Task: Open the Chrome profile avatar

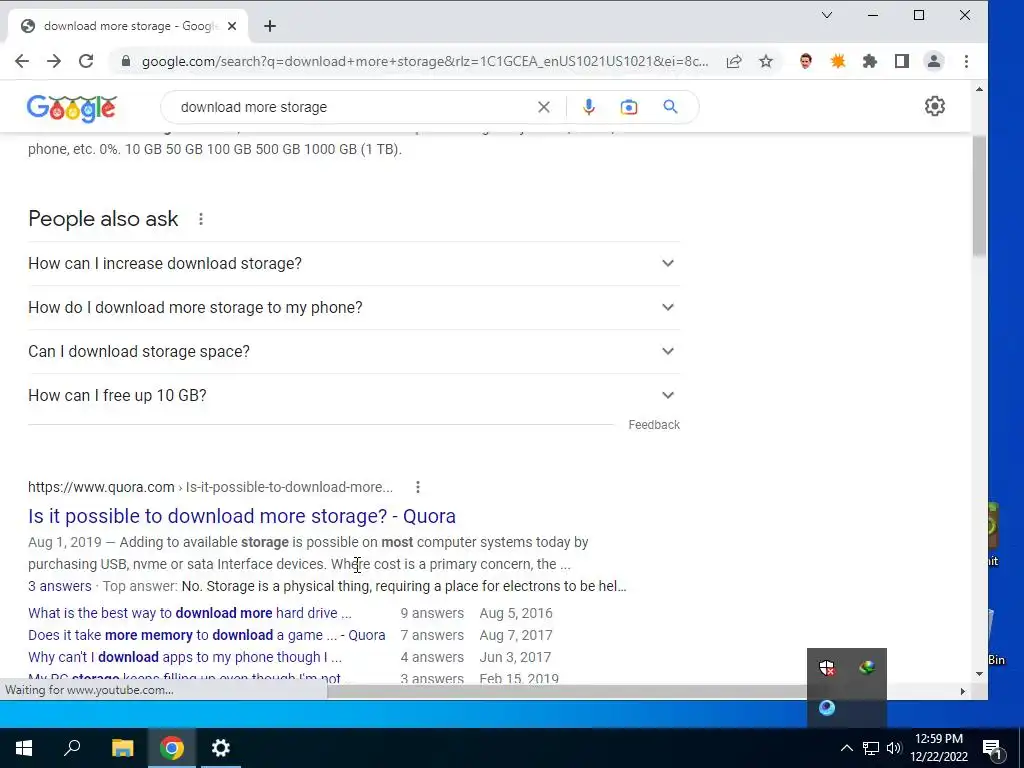Action: coord(934,61)
